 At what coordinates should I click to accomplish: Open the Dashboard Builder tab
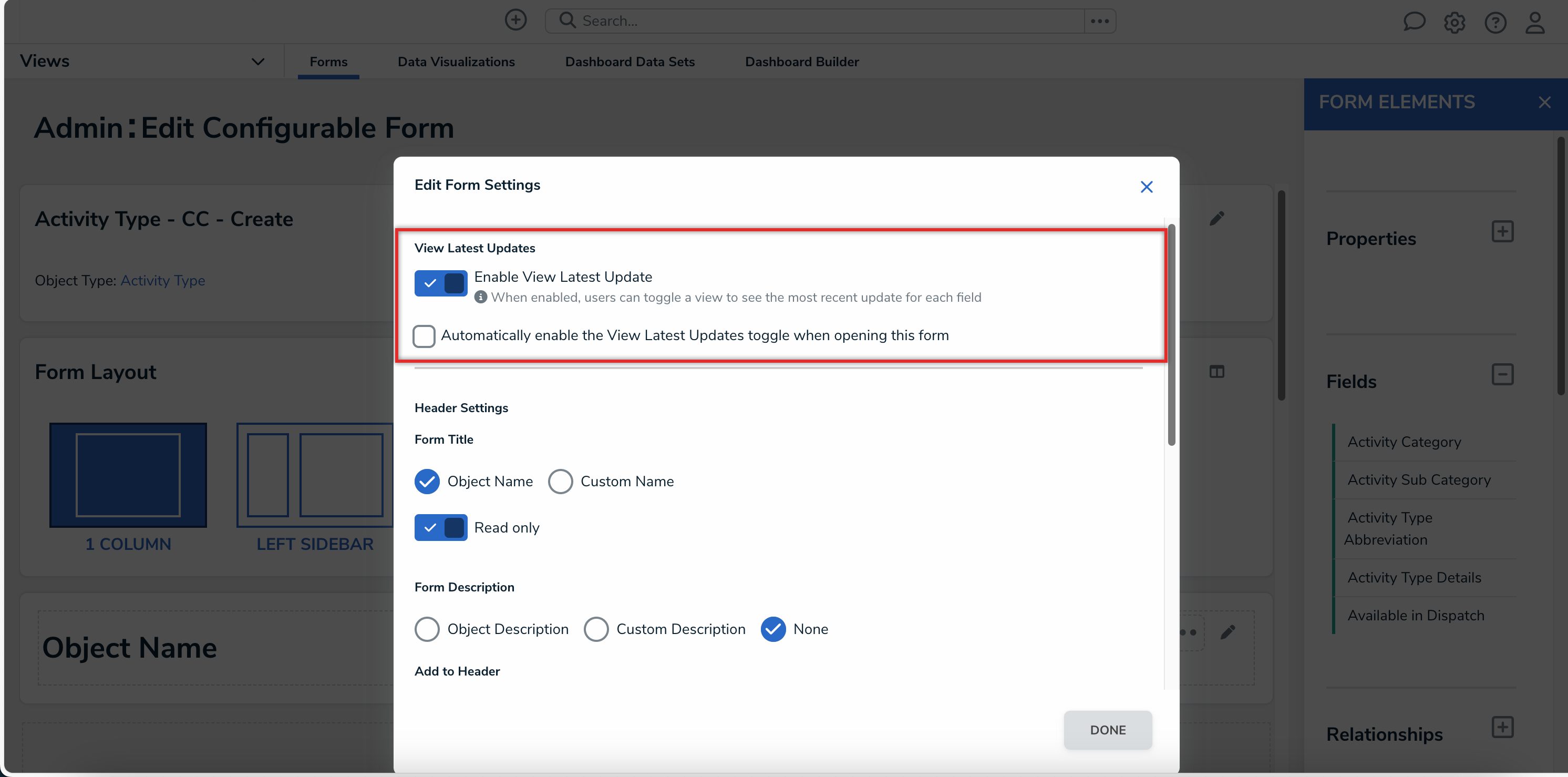click(802, 62)
